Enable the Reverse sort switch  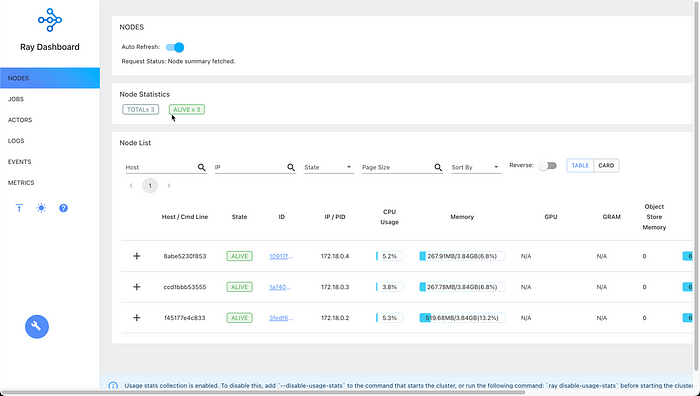click(547, 166)
